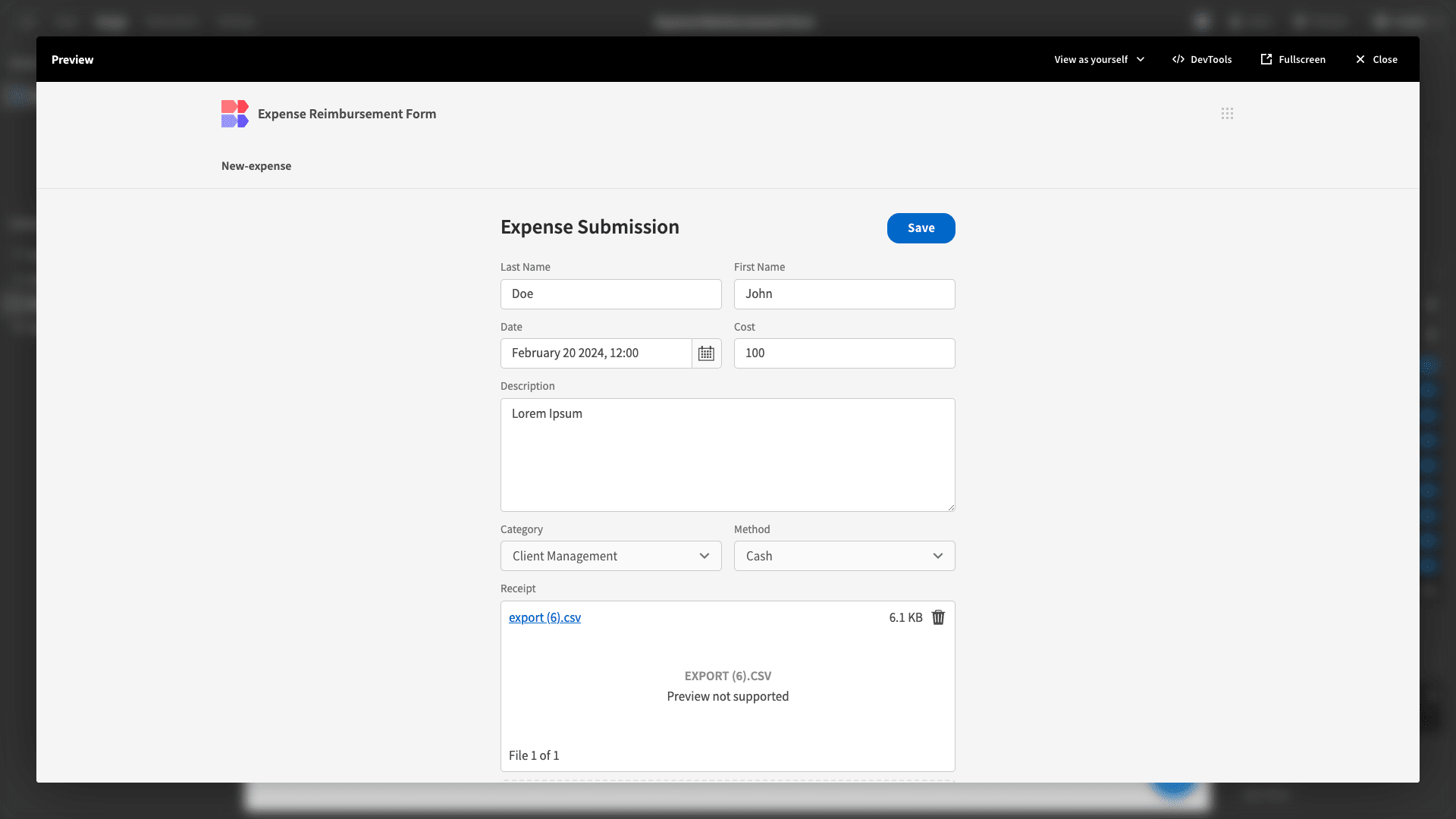Click the Expense Reimbursement Form logo
Screen dimensions: 1456x819
(234, 114)
